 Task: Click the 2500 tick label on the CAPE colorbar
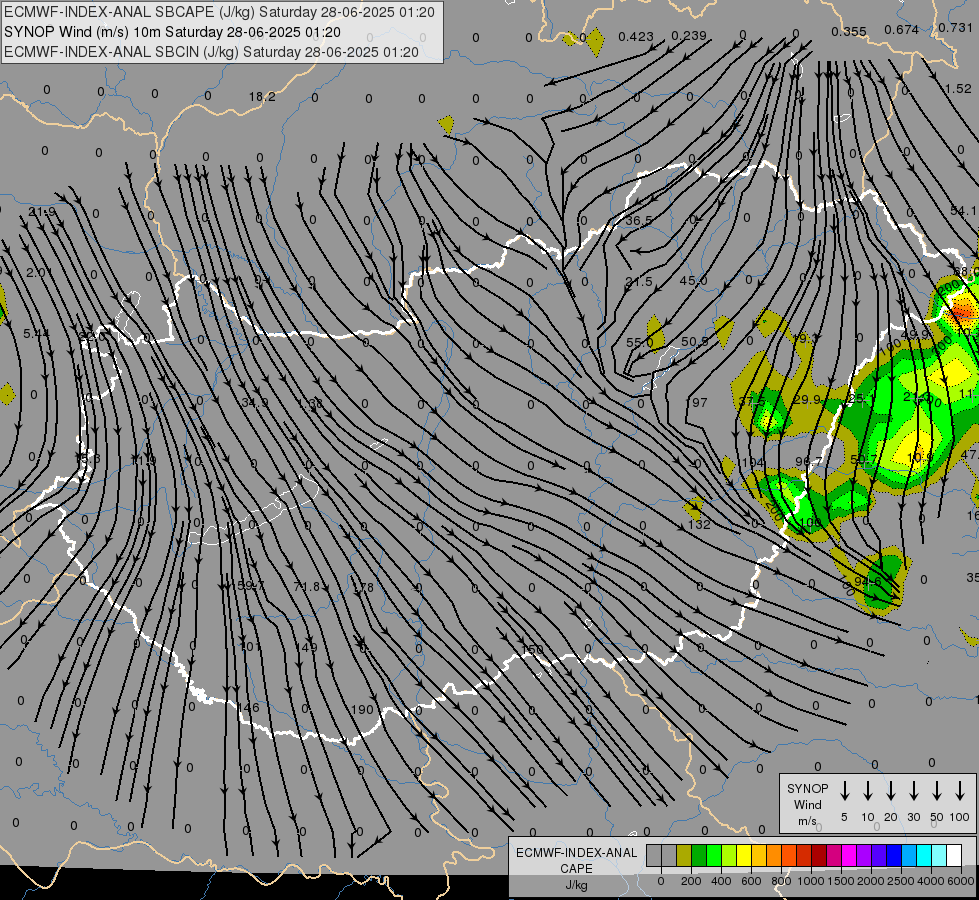[901, 881]
